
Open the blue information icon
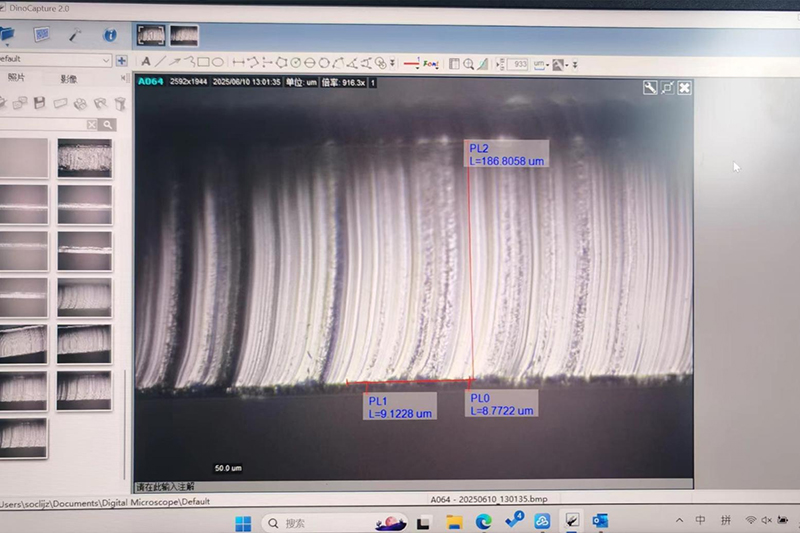pyautogui.click(x=110, y=35)
